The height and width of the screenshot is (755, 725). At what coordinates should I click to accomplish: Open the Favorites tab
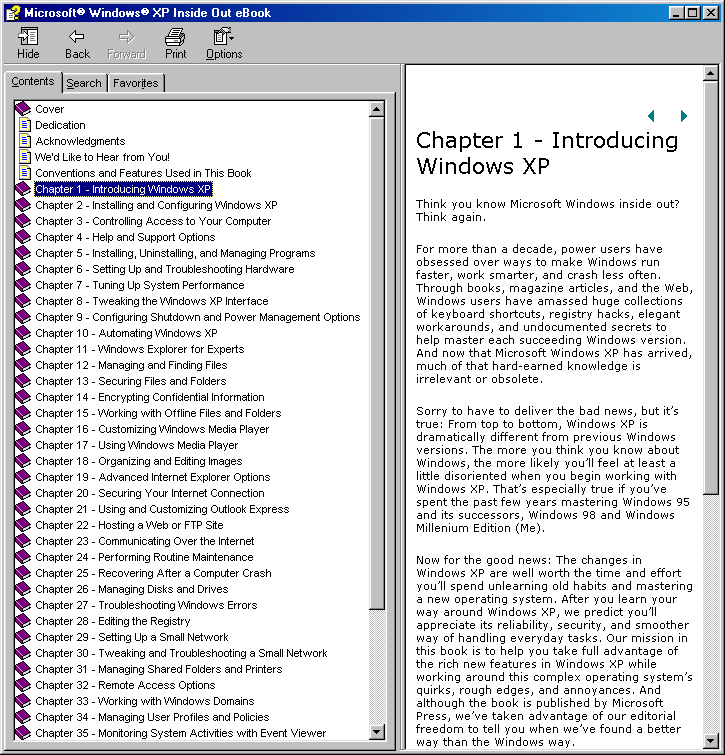[x=136, y=83]
